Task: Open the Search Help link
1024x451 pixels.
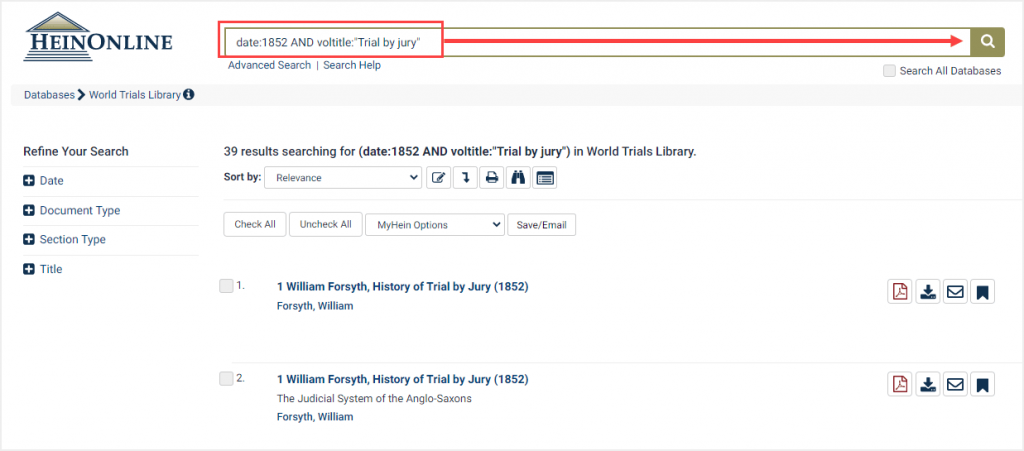Action: [352, 65]
